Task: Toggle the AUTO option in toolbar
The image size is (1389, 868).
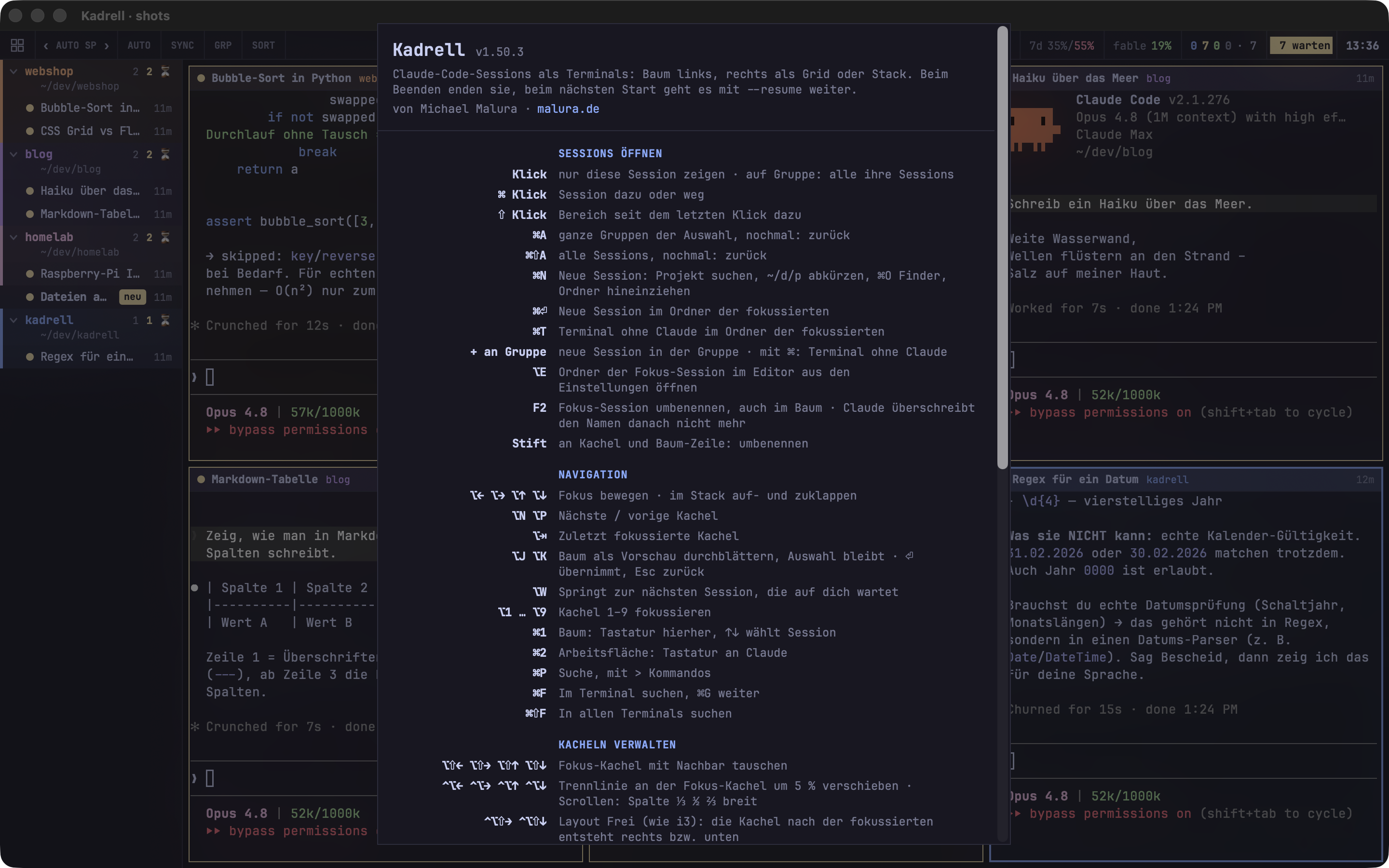Action: point(139,45)
